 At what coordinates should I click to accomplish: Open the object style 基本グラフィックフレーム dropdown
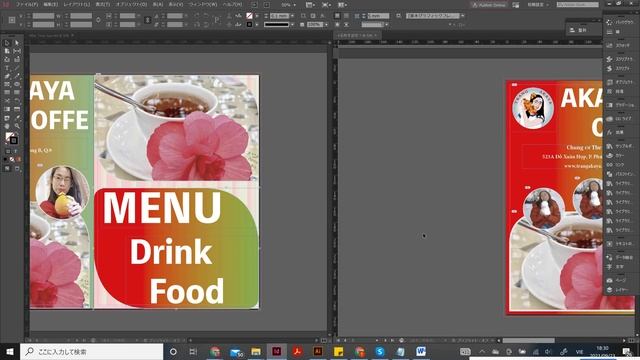click(x=462, y=16)
